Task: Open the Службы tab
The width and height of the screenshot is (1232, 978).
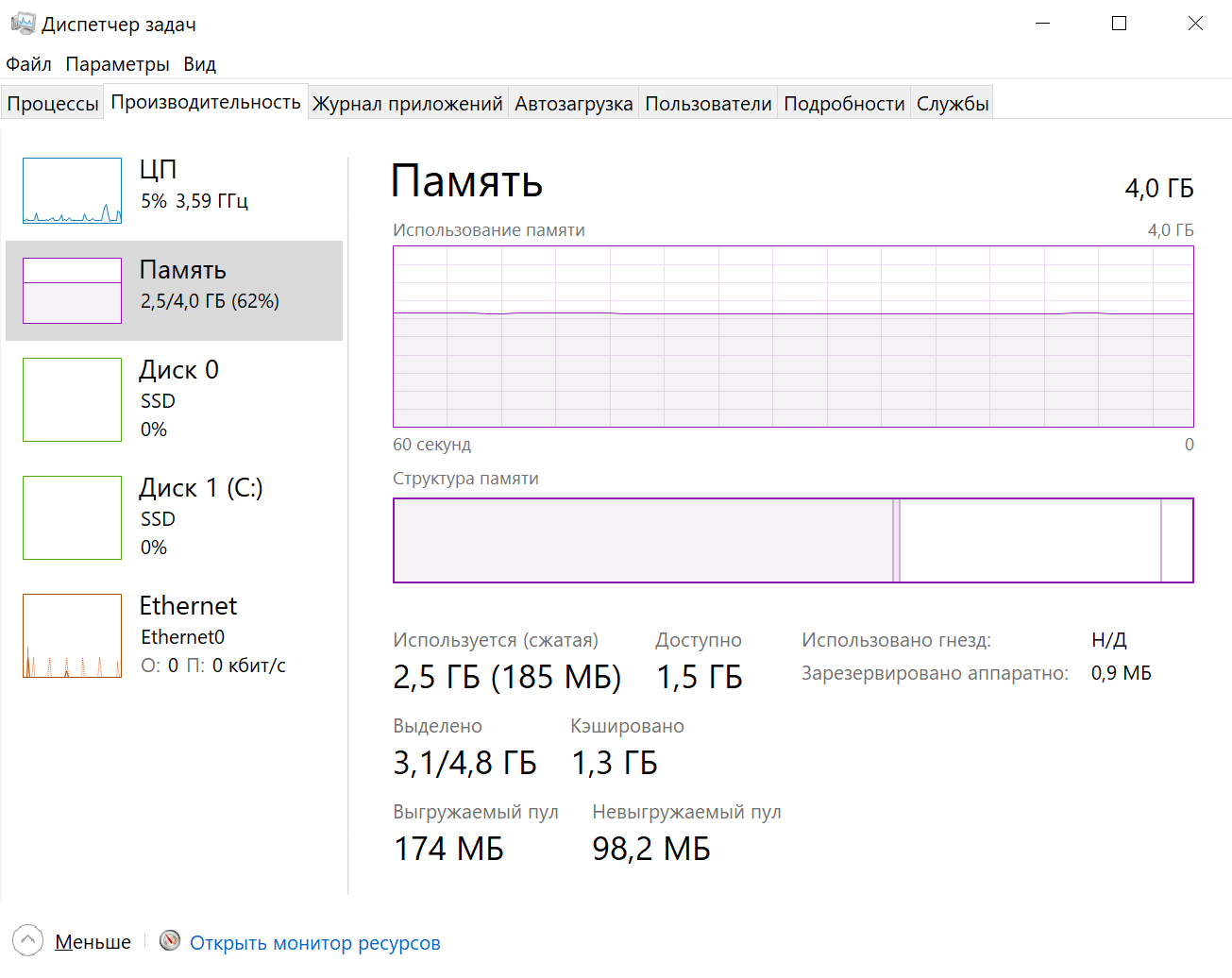Action: coord(952,104)
